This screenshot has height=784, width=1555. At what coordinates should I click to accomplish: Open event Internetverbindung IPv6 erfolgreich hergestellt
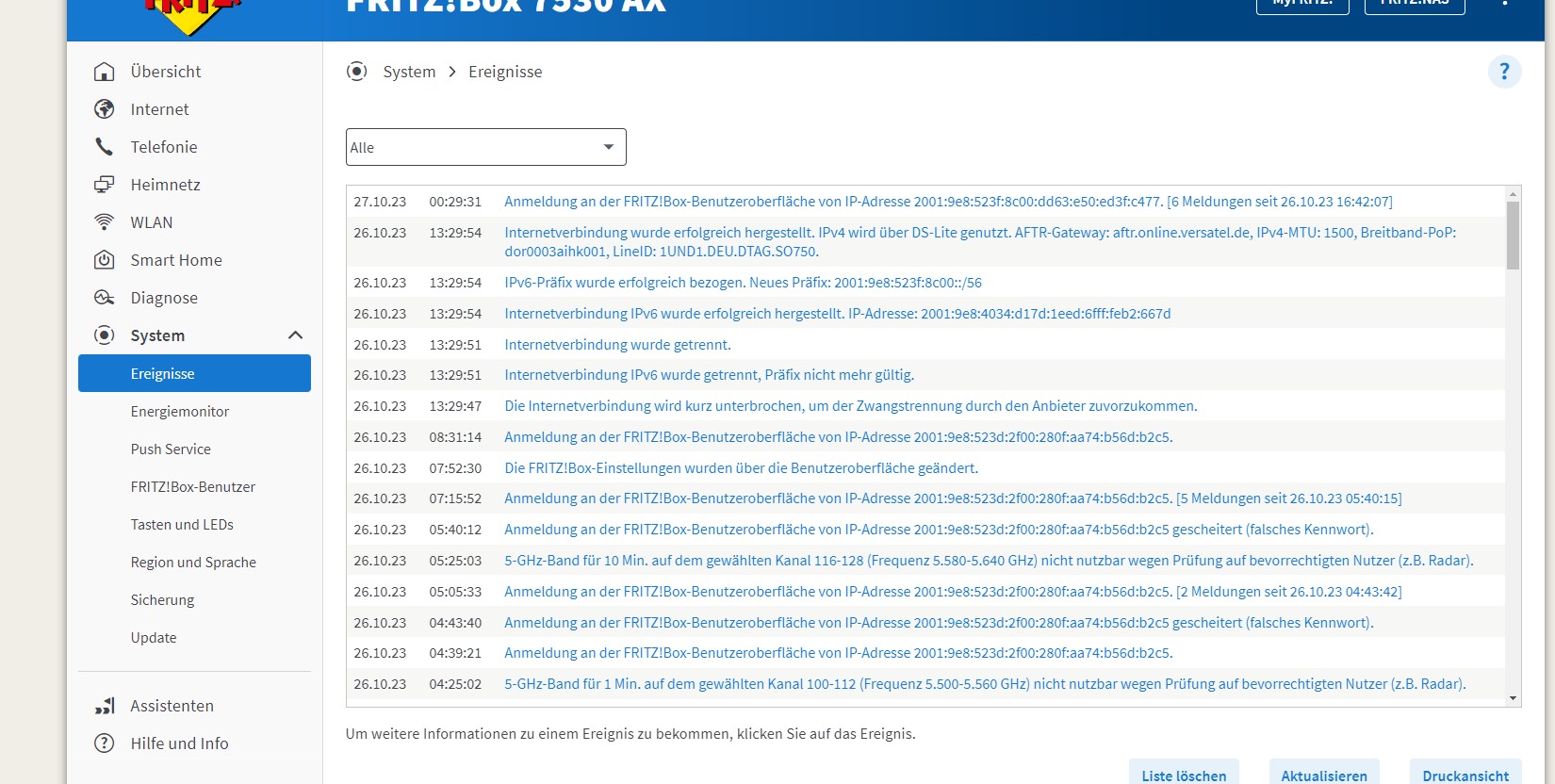coord(837,314)
